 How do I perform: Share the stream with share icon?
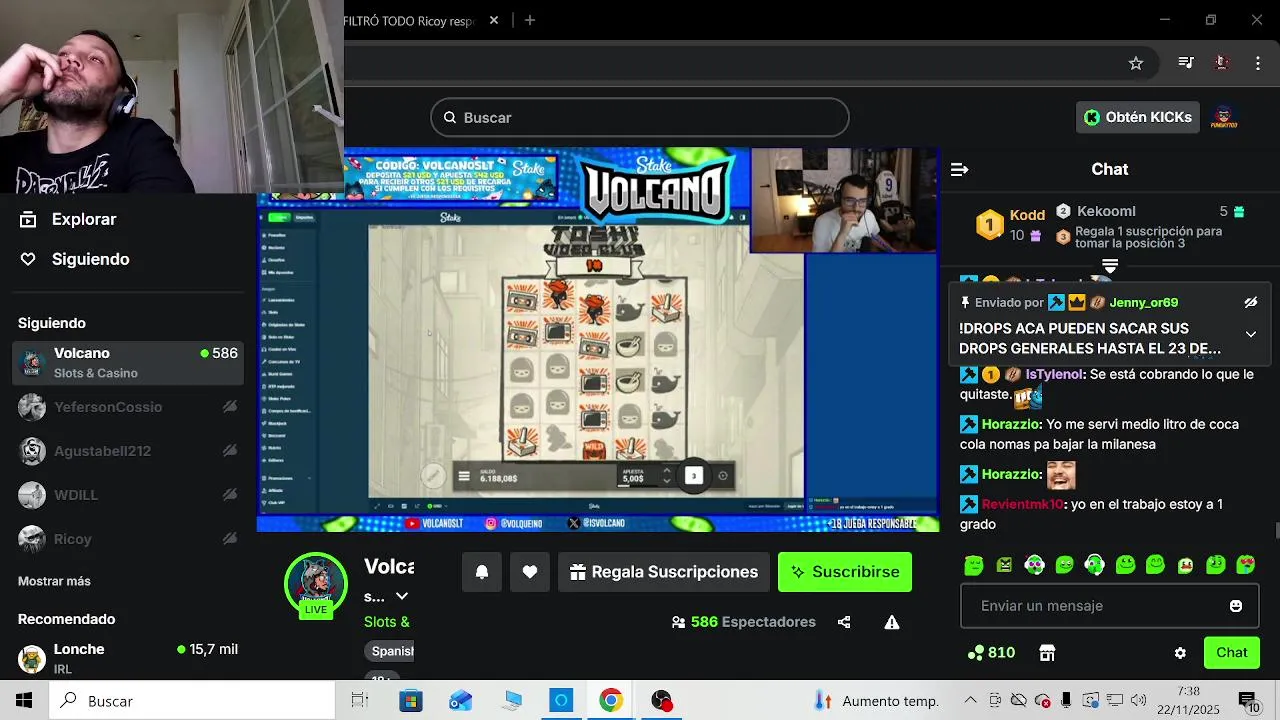pyautogui.click(x=844, y=622)
